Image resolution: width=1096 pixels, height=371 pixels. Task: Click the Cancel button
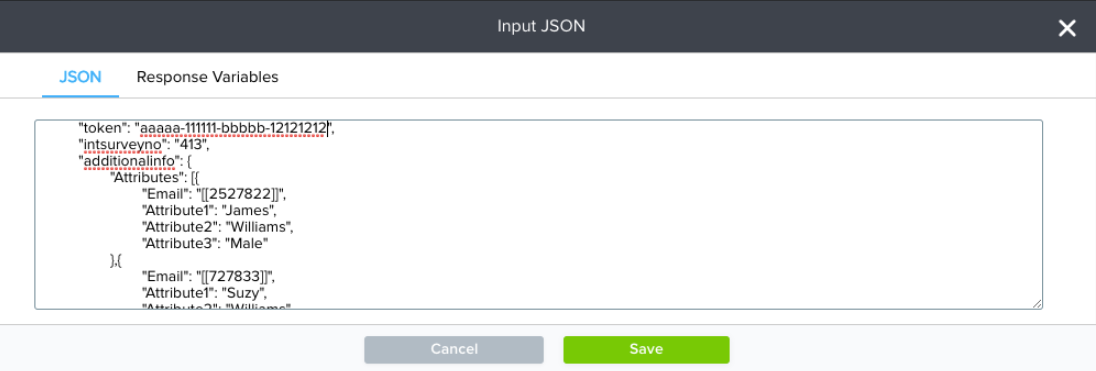[454, 349]
